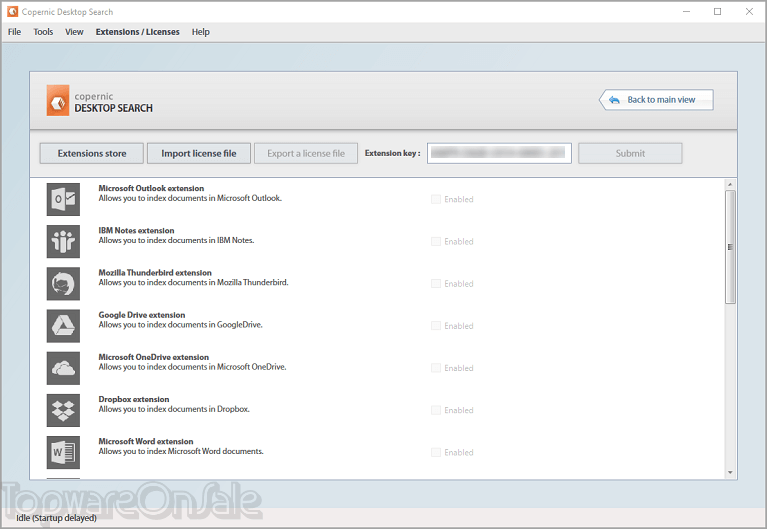
Task: Click 'Allows you to index documents in Dropbox.'
Action: [x=174, y=409]
